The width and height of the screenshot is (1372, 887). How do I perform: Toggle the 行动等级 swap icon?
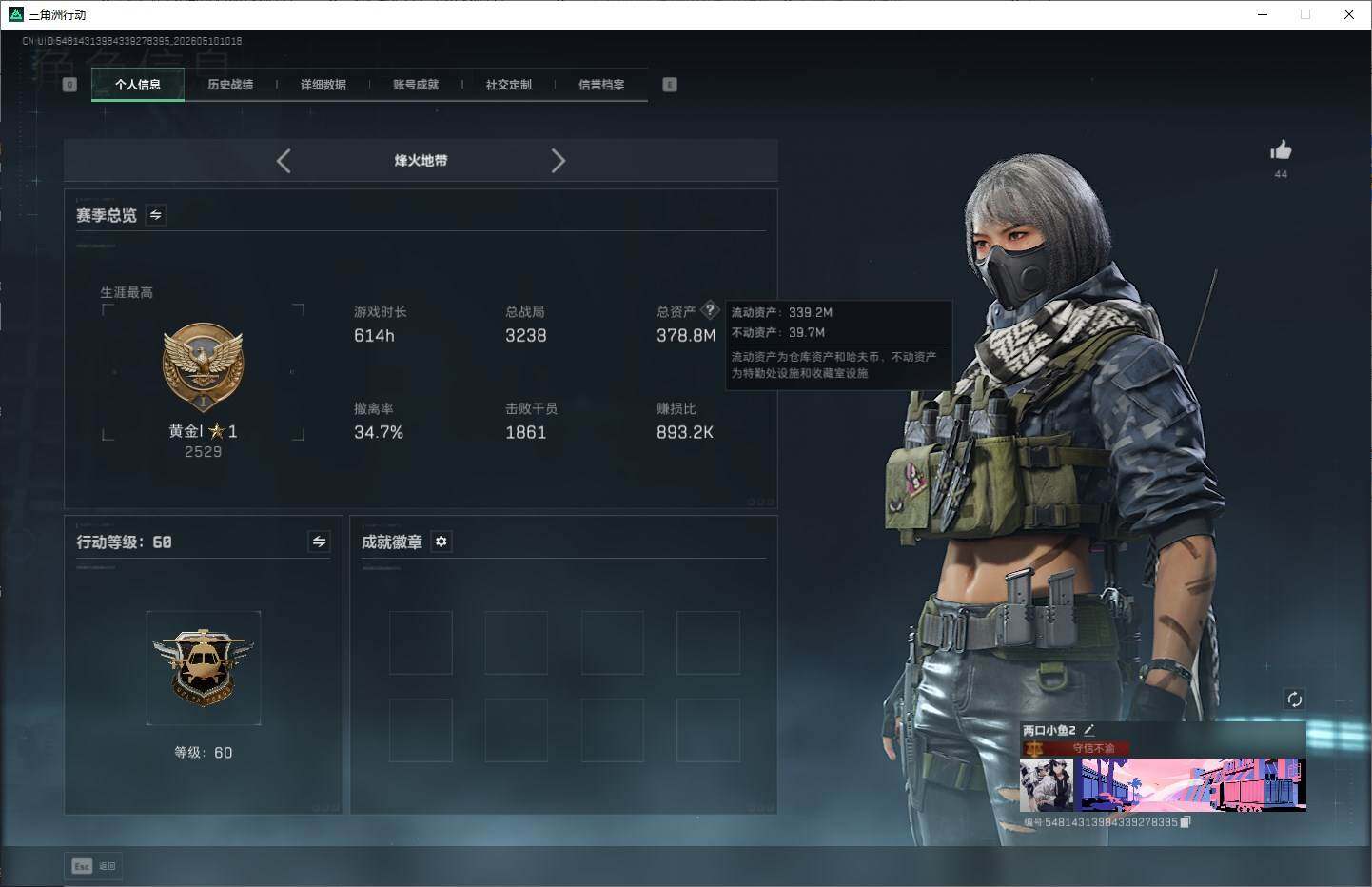(320, 542)
